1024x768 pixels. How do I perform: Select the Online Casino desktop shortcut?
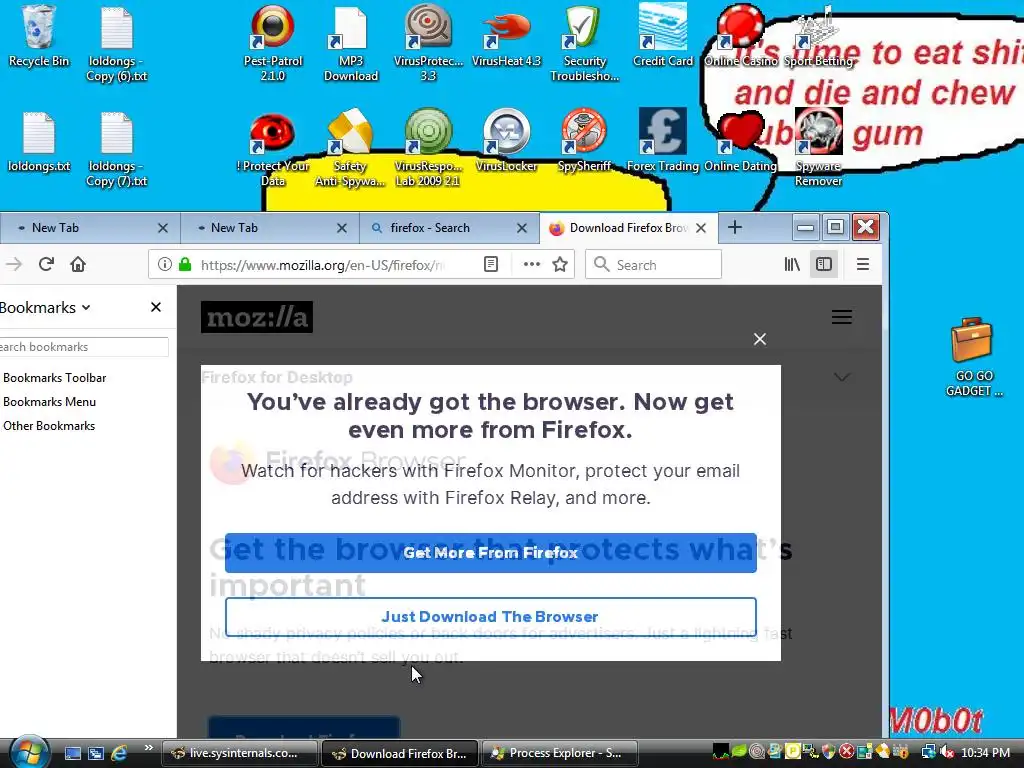[741, 36]
